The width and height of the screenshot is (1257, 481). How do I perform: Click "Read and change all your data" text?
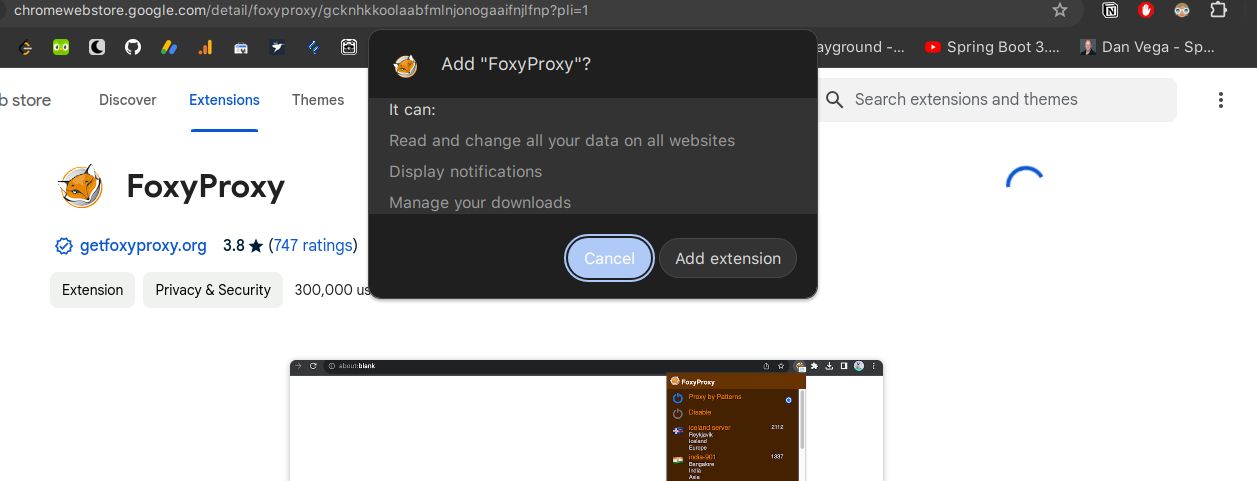point(562,141)
